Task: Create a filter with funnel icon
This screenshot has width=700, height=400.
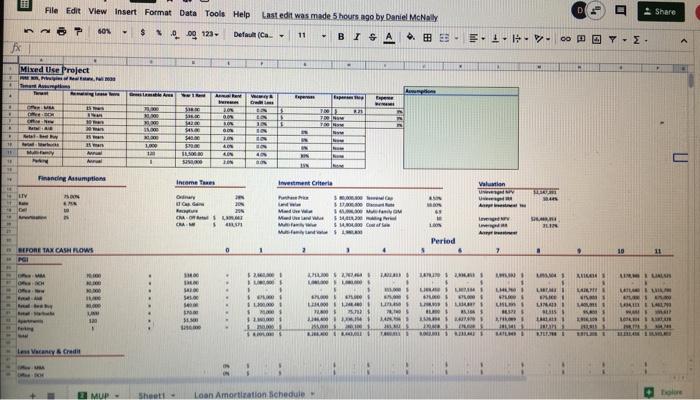Action: 612,40
